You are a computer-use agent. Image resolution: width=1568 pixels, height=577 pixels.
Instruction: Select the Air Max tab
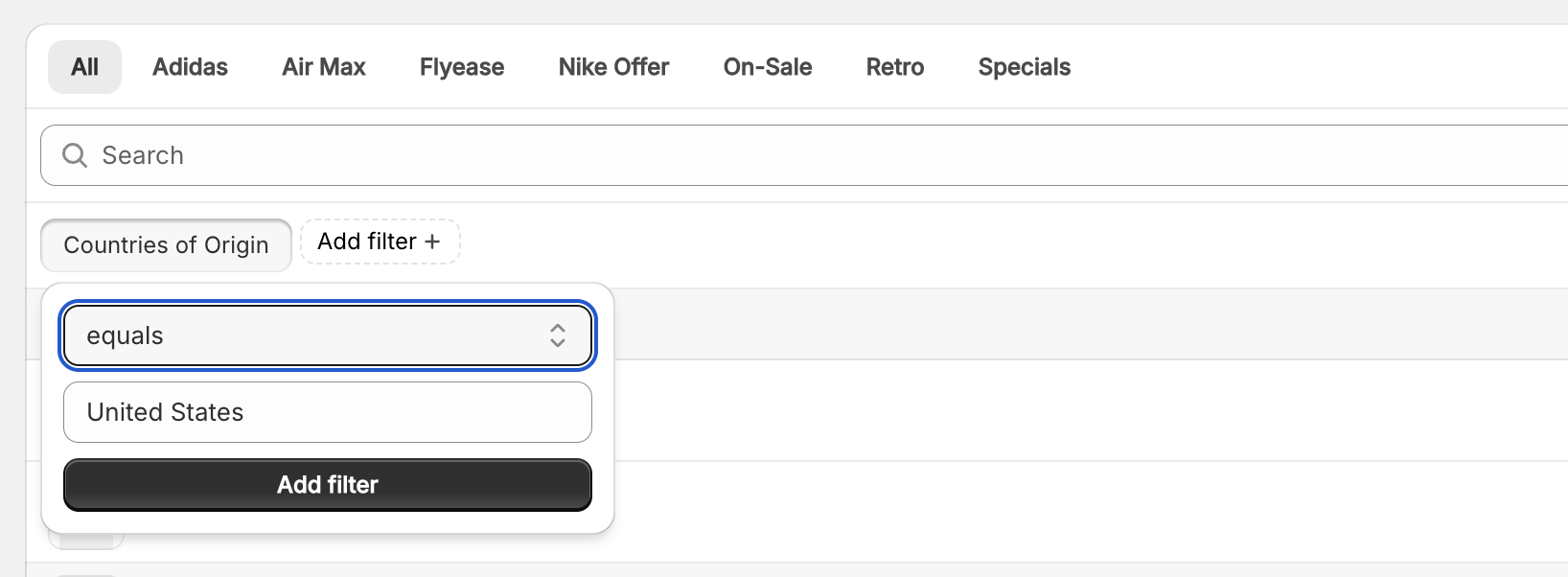(324, 67)
